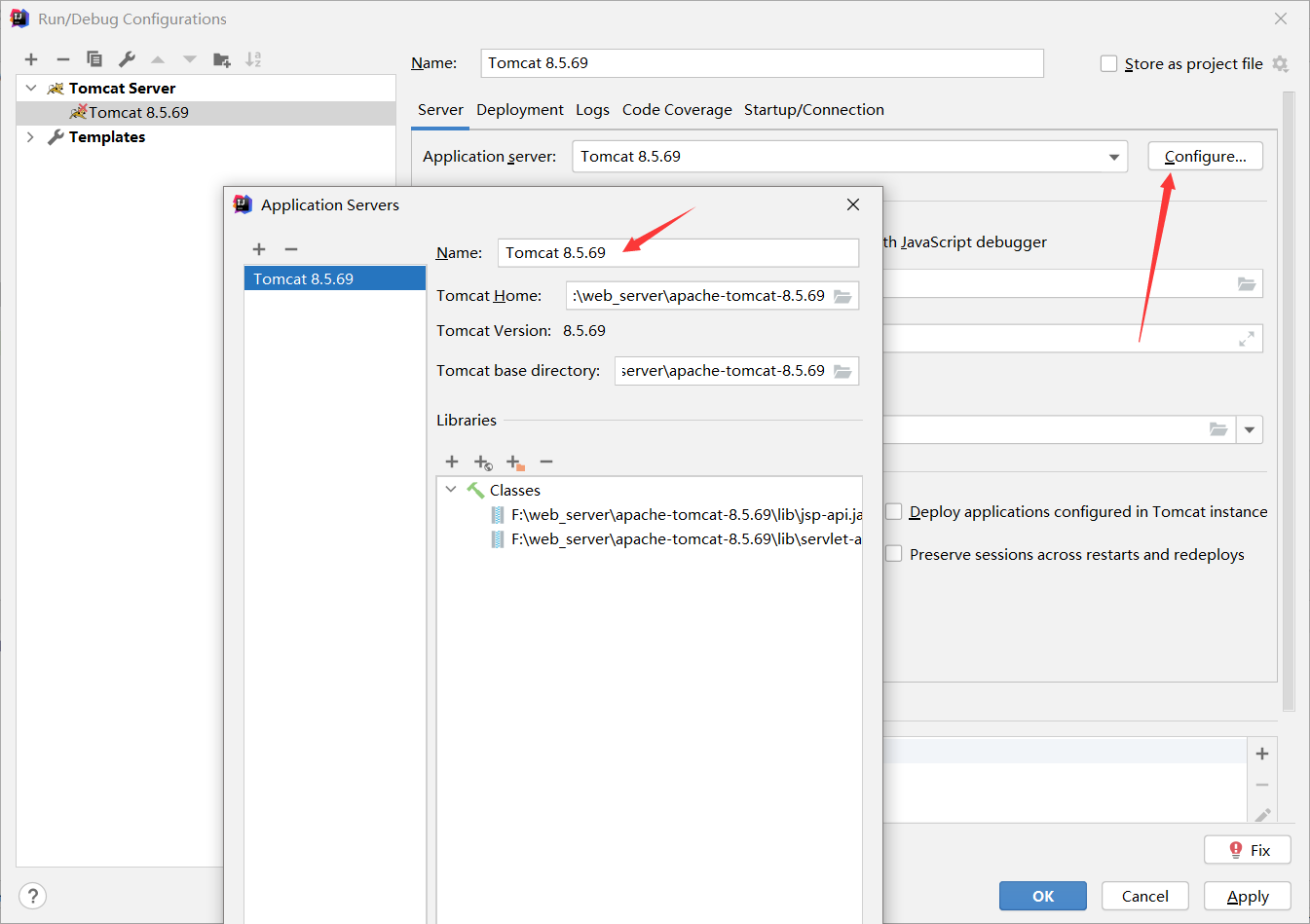The height and width of the screenshot is (924, 1310).
Task: Add new run configuration with plus icon
Action: 31,59
